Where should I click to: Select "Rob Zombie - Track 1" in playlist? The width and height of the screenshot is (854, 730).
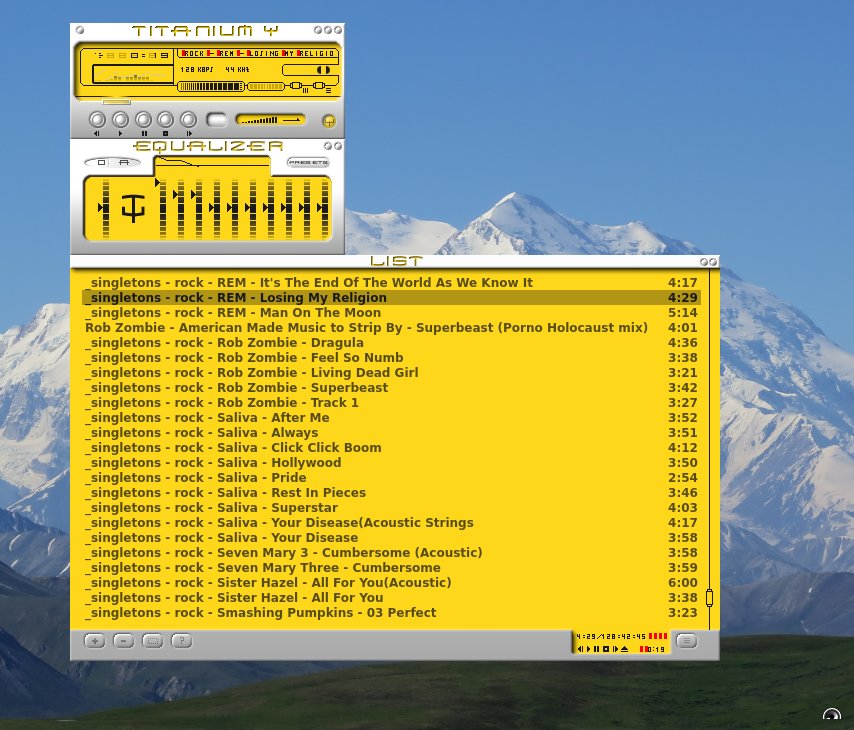[391, 402]
